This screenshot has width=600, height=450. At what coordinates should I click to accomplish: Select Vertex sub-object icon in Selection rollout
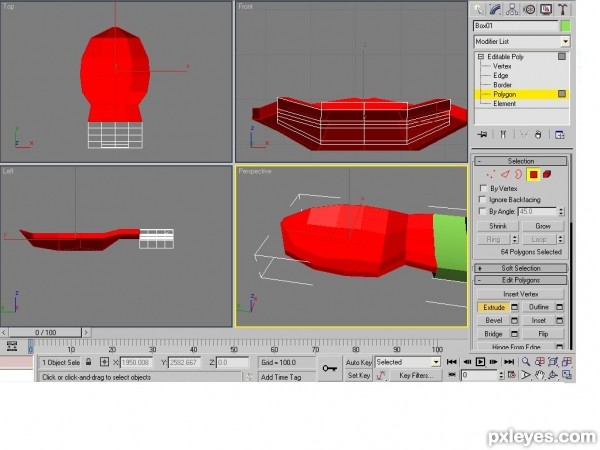coord(490,174)
